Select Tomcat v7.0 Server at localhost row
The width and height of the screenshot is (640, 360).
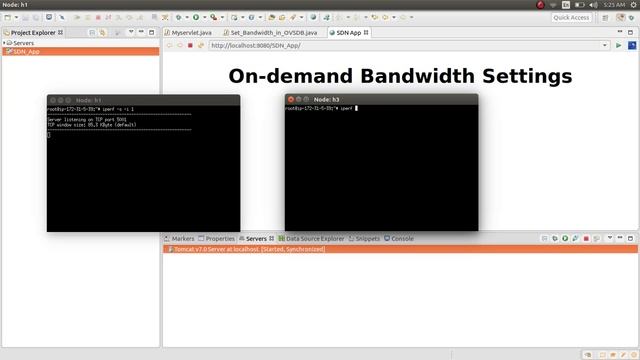coord(400,249)
